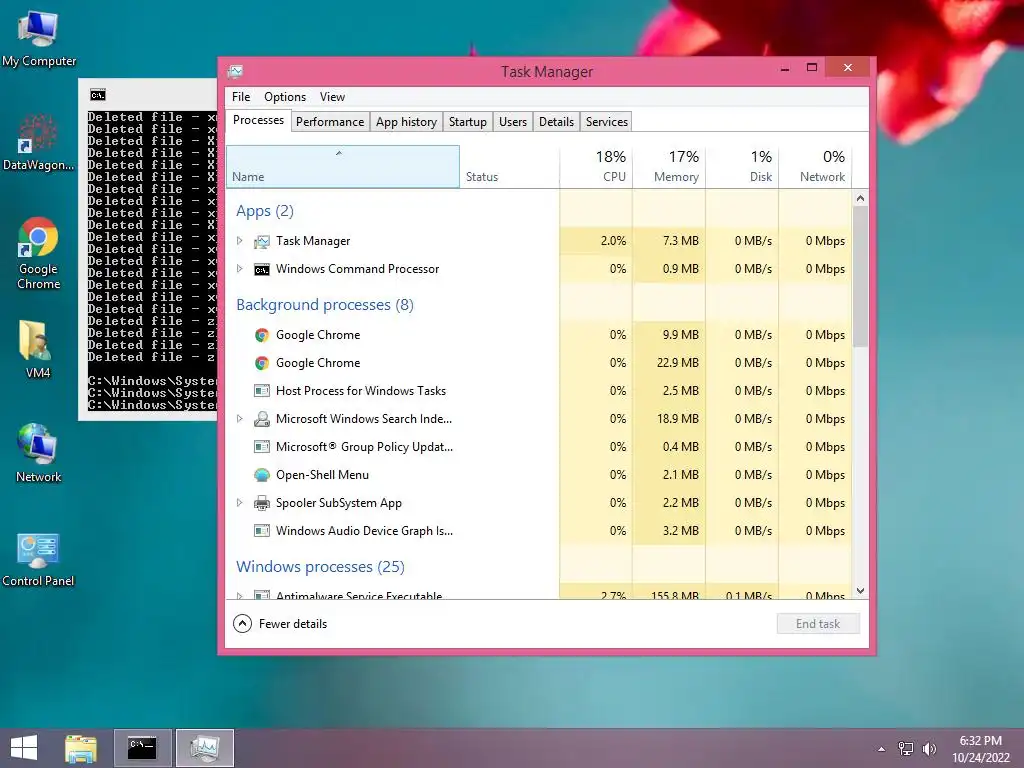Viewport: 1024px width, 768px height.
Task: Select the "Background processes (8)" group heading
Action: click(x=325, y=305)
